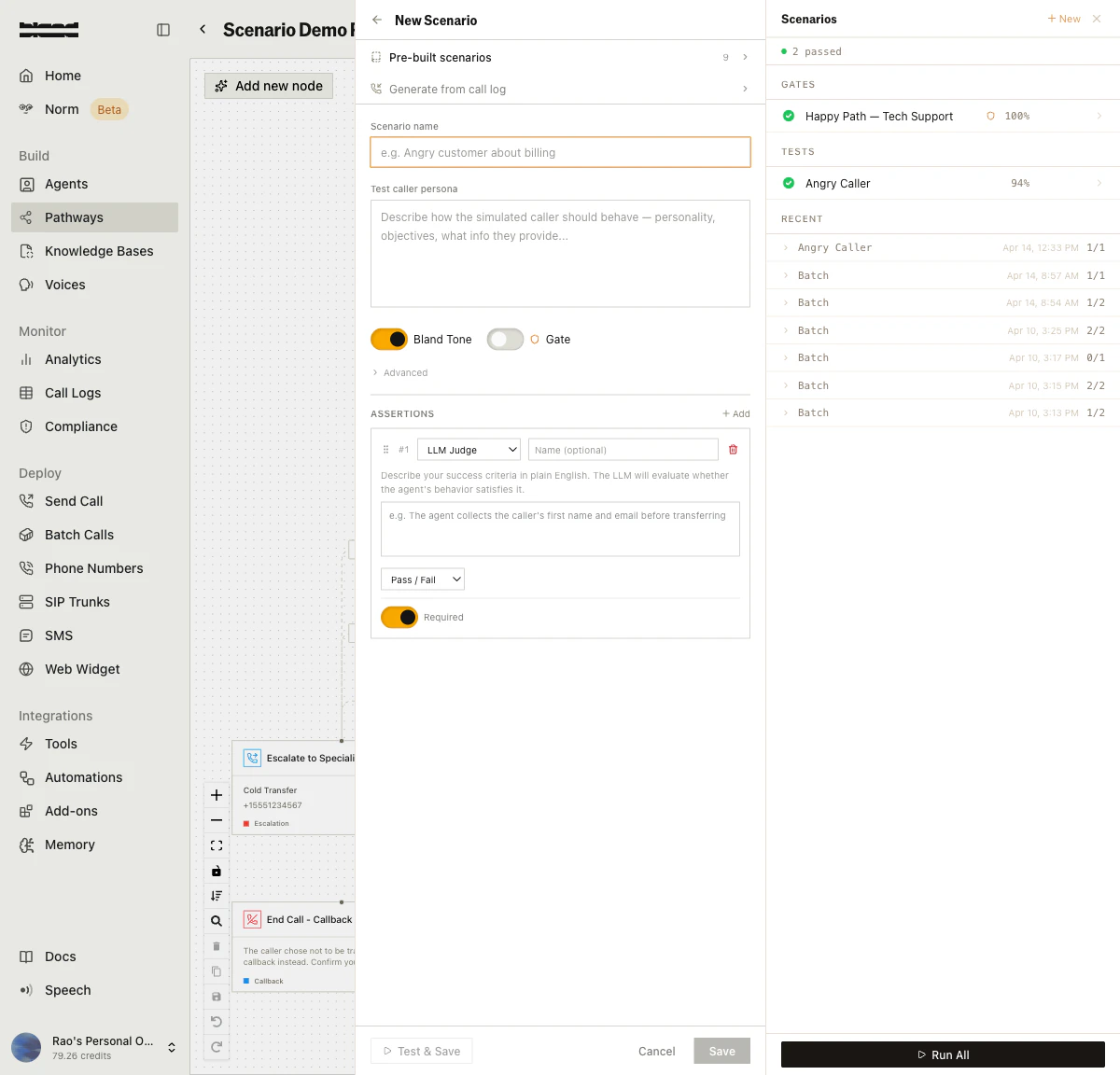Image resolution: width=1120 pixels, height=1075 pixels.
Task: Click the Run All button
Action: pyautogui.click(x=943, y=1054)
